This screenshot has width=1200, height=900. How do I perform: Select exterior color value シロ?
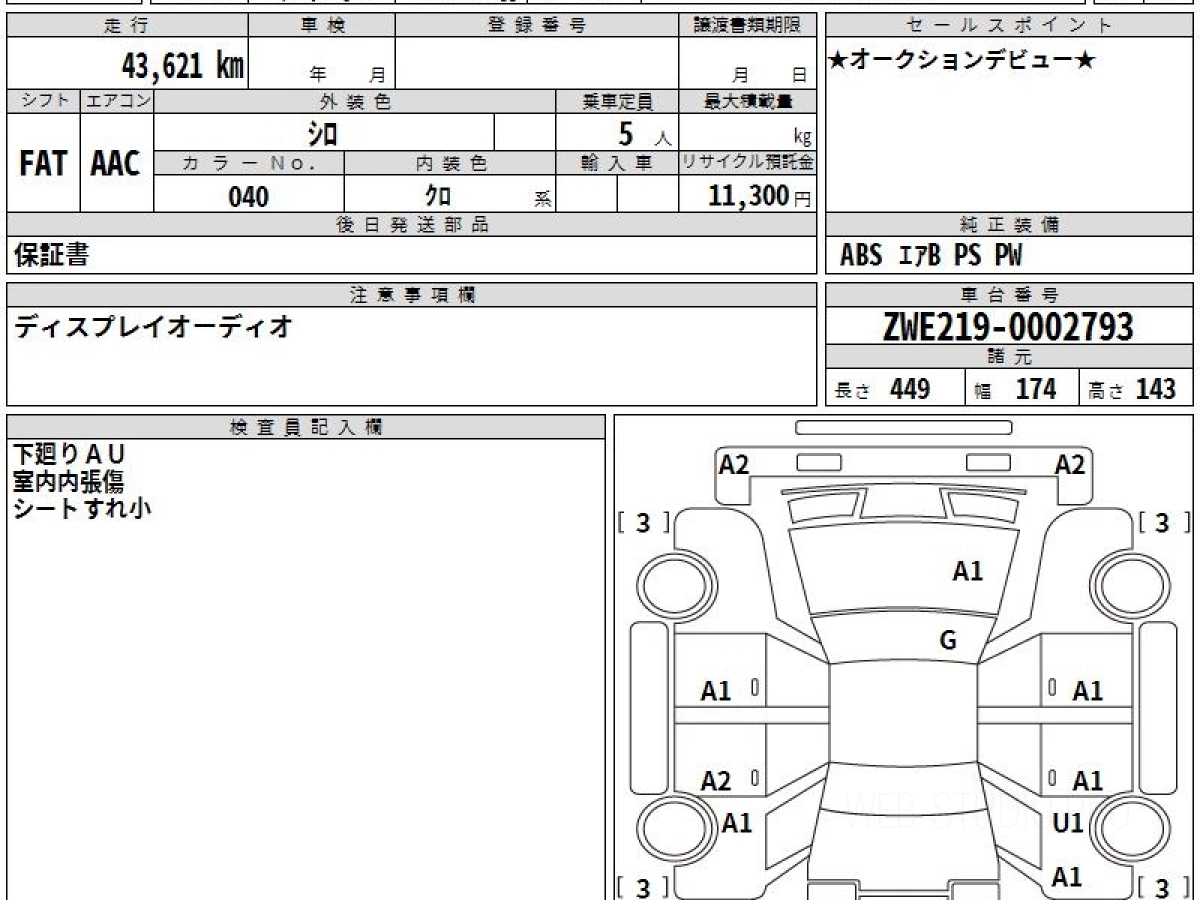tap(323, 132)
